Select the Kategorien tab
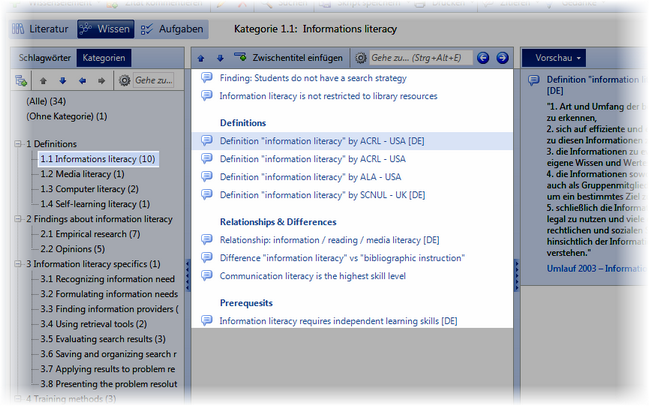 point(104,58)
